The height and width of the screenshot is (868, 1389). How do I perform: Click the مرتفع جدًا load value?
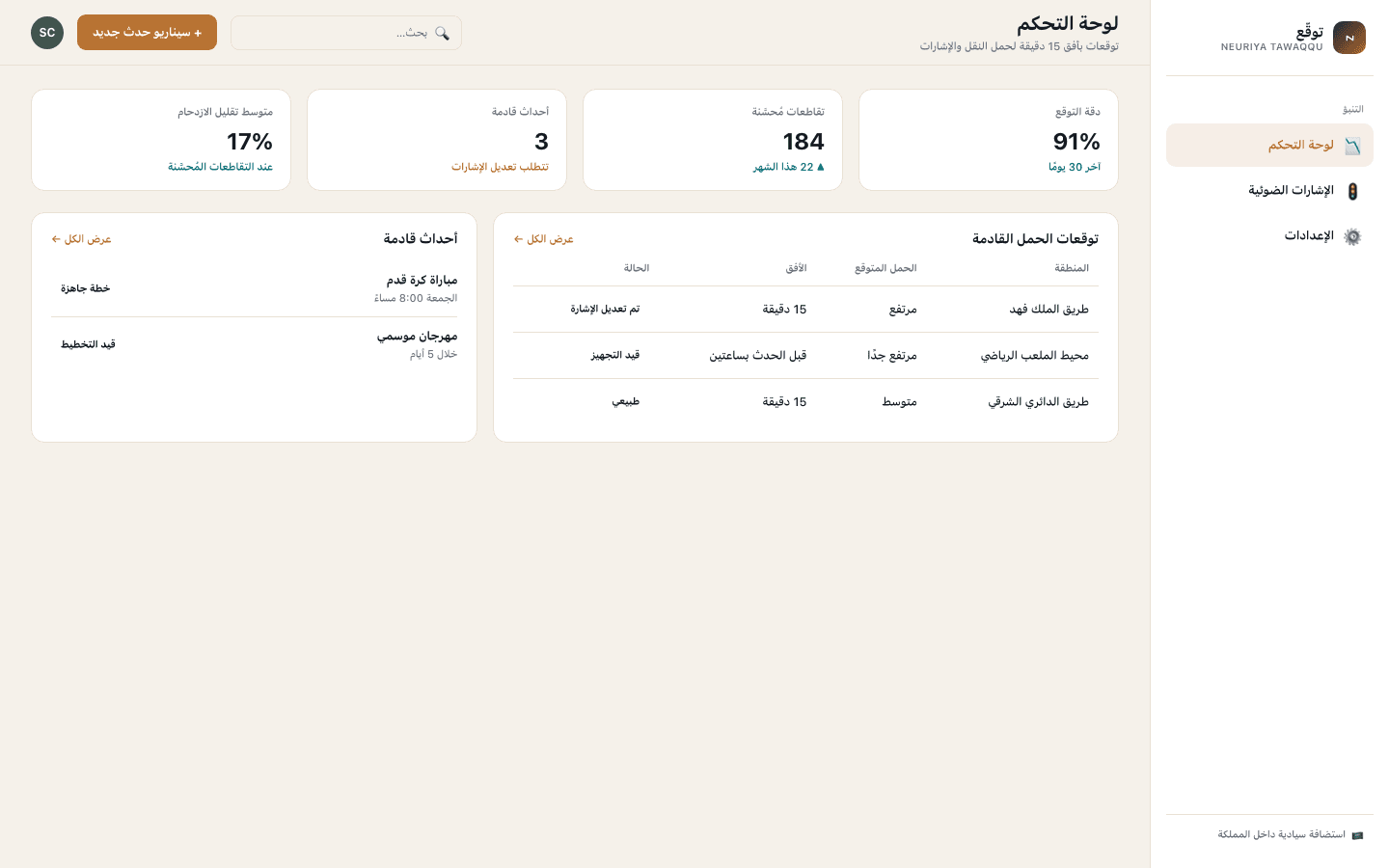click(x=892, y=356)
